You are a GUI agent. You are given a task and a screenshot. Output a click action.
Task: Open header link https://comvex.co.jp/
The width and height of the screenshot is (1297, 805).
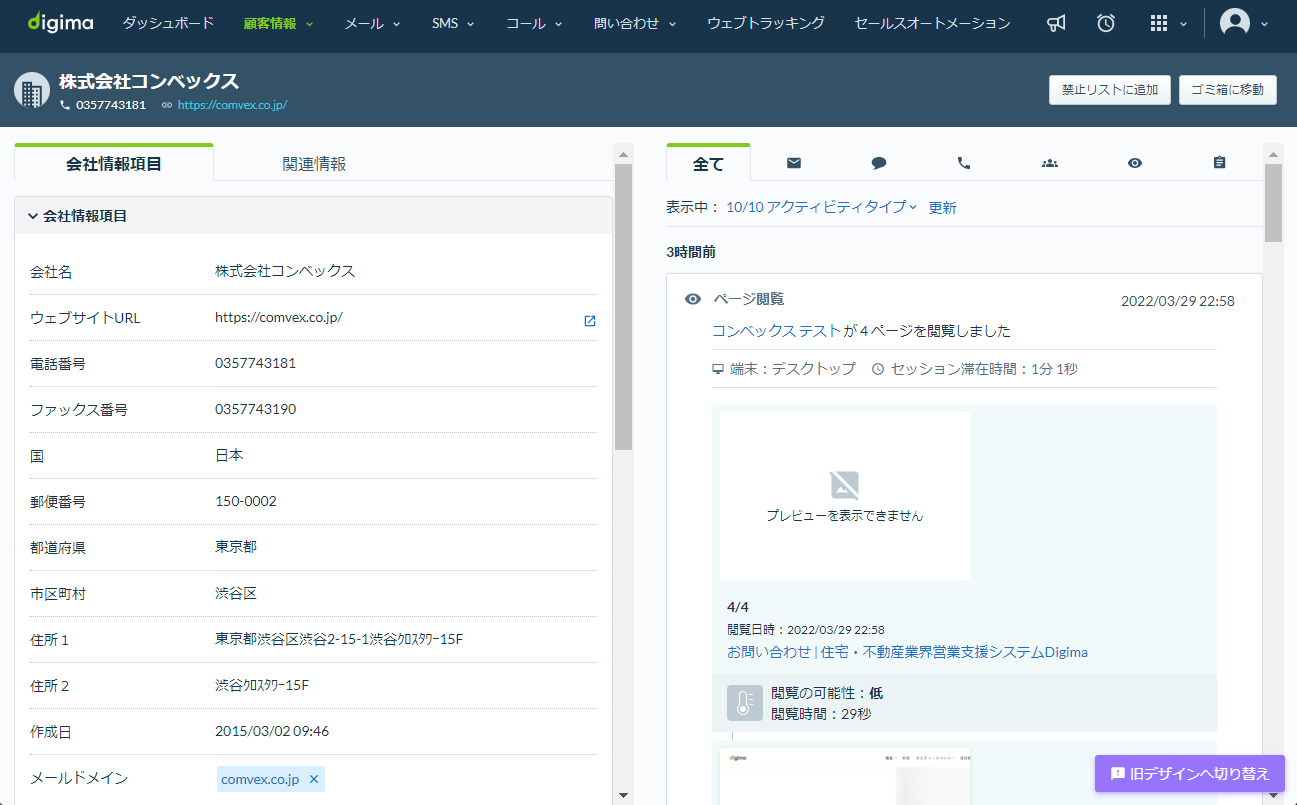click(x=232, y=104)
